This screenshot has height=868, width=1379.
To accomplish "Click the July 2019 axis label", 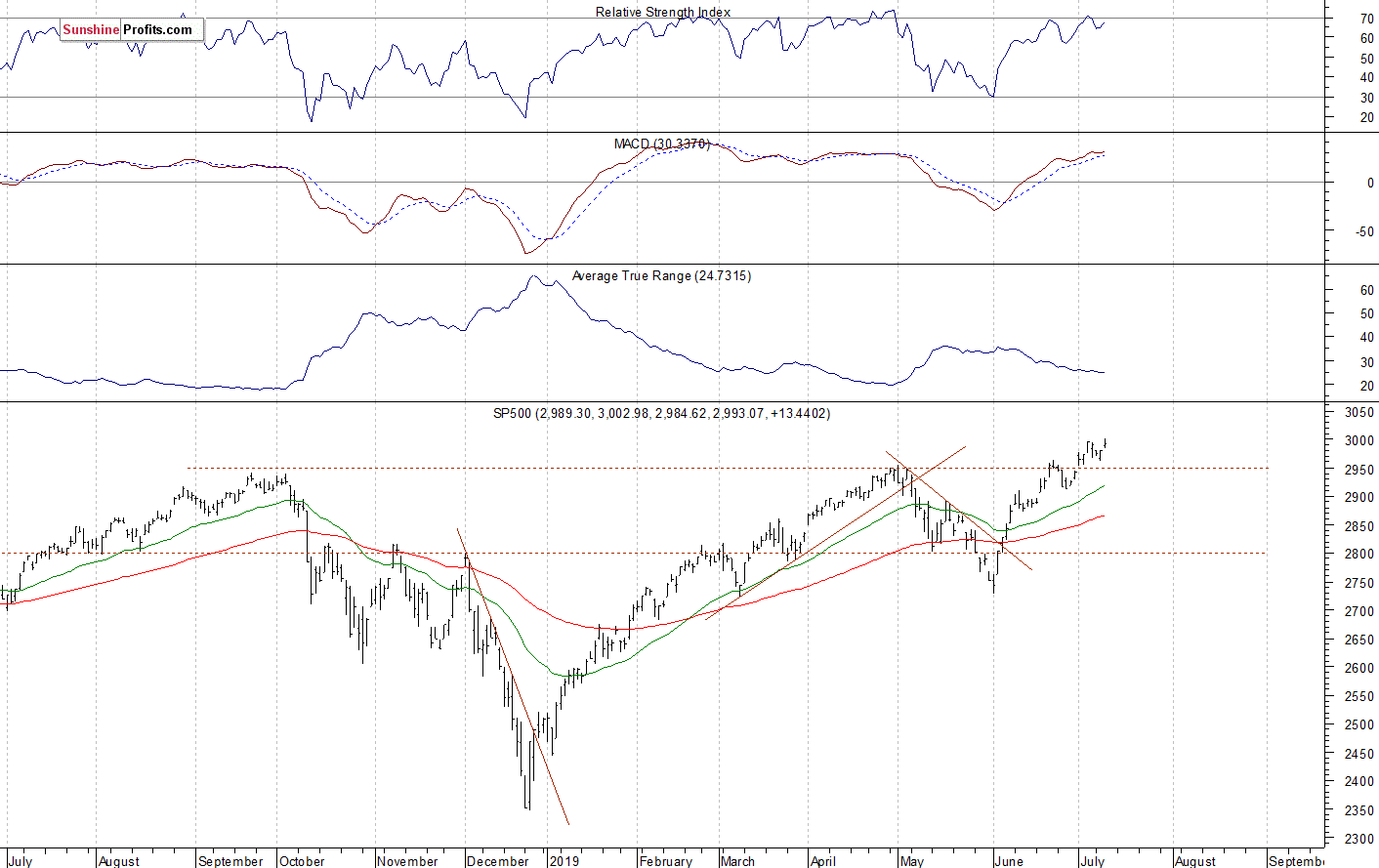I will 1092,861.
